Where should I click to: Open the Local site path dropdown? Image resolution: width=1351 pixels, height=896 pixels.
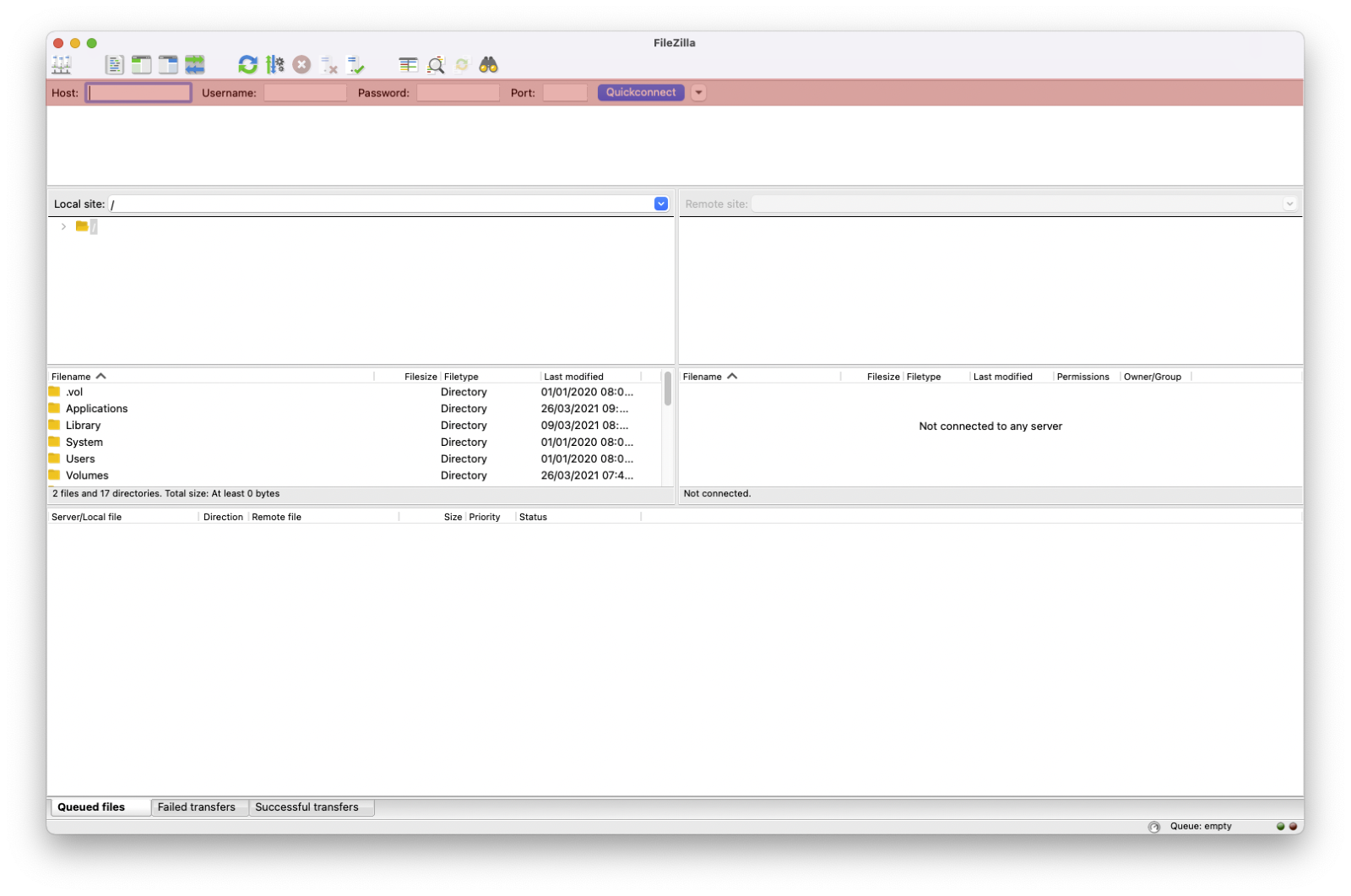[x=661, y=204]
